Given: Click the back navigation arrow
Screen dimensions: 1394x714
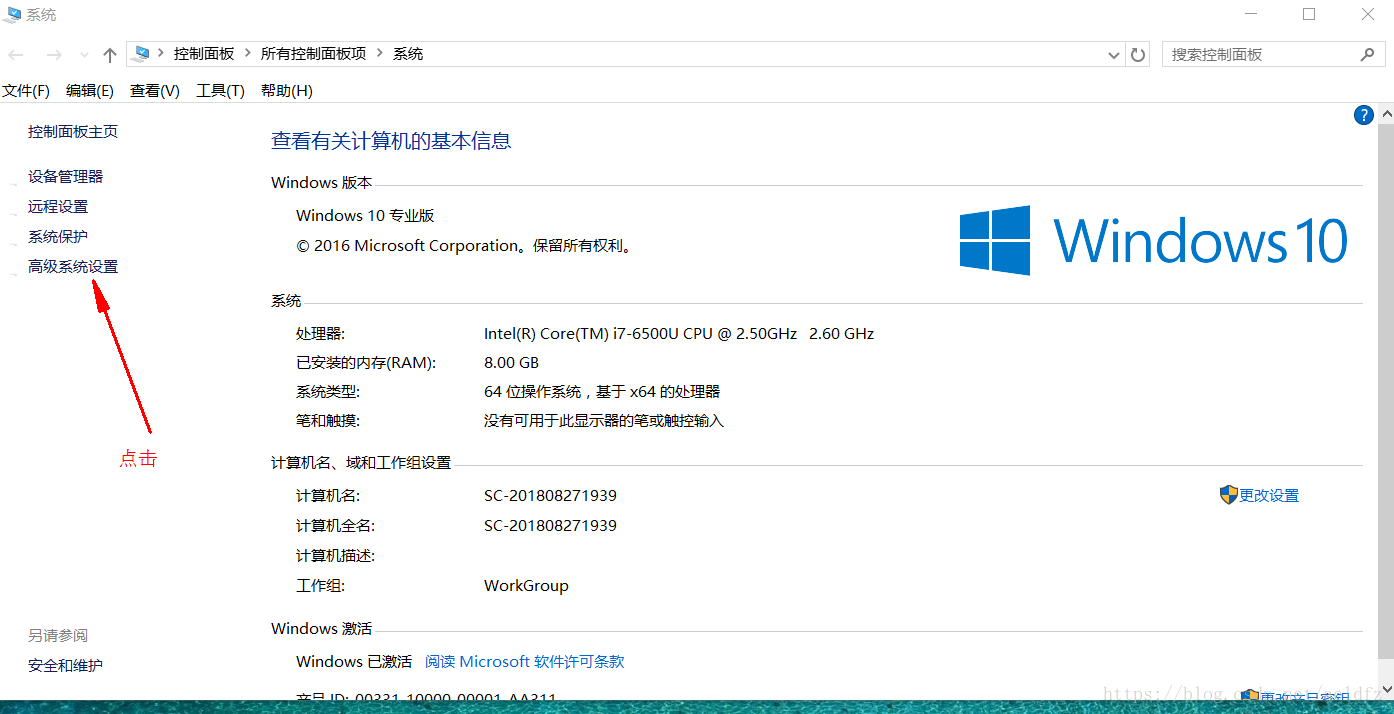Looking at the screenshot, I should [x=16, y=55].
